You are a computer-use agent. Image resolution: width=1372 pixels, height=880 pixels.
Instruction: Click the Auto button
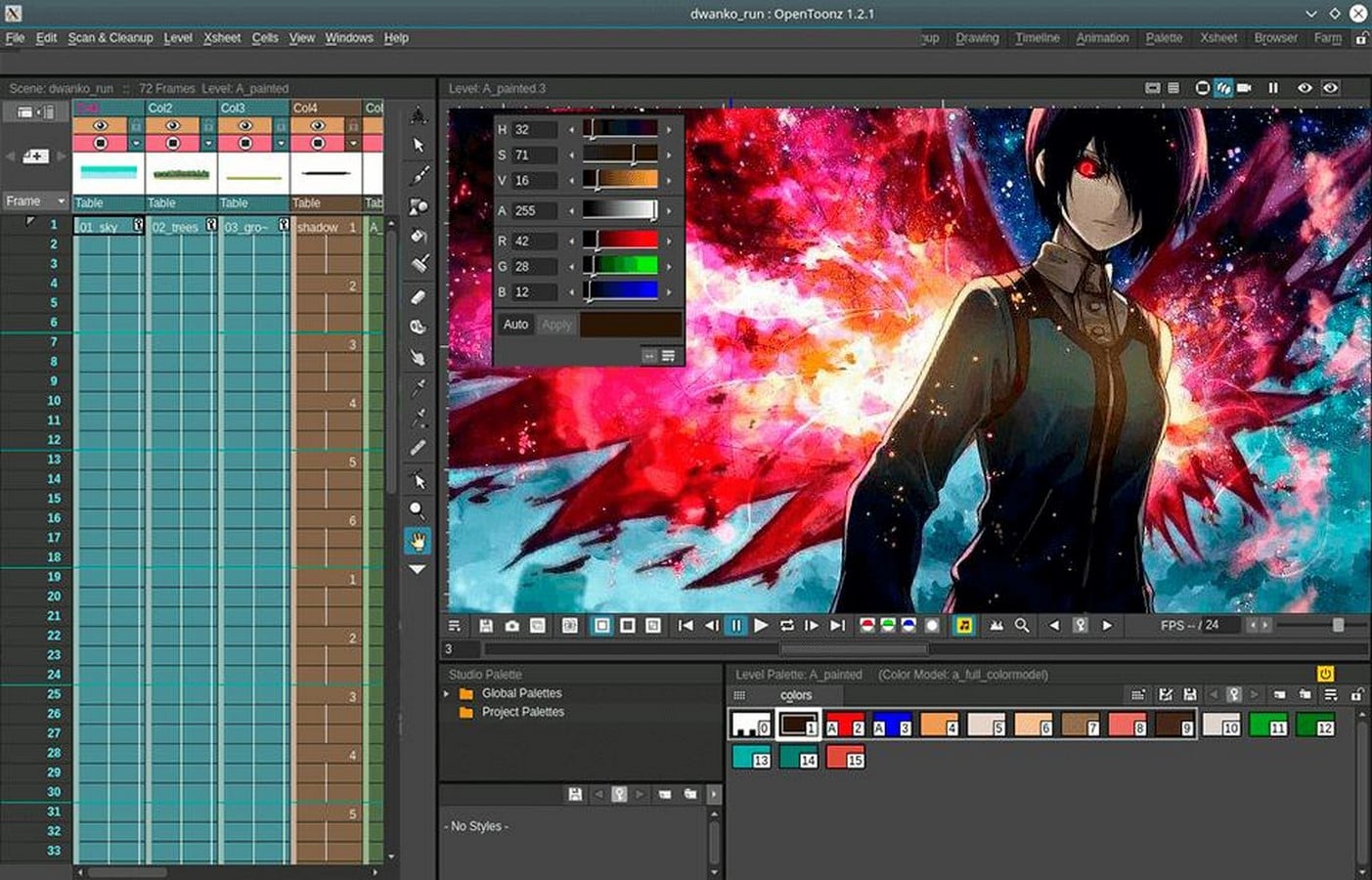515,325
